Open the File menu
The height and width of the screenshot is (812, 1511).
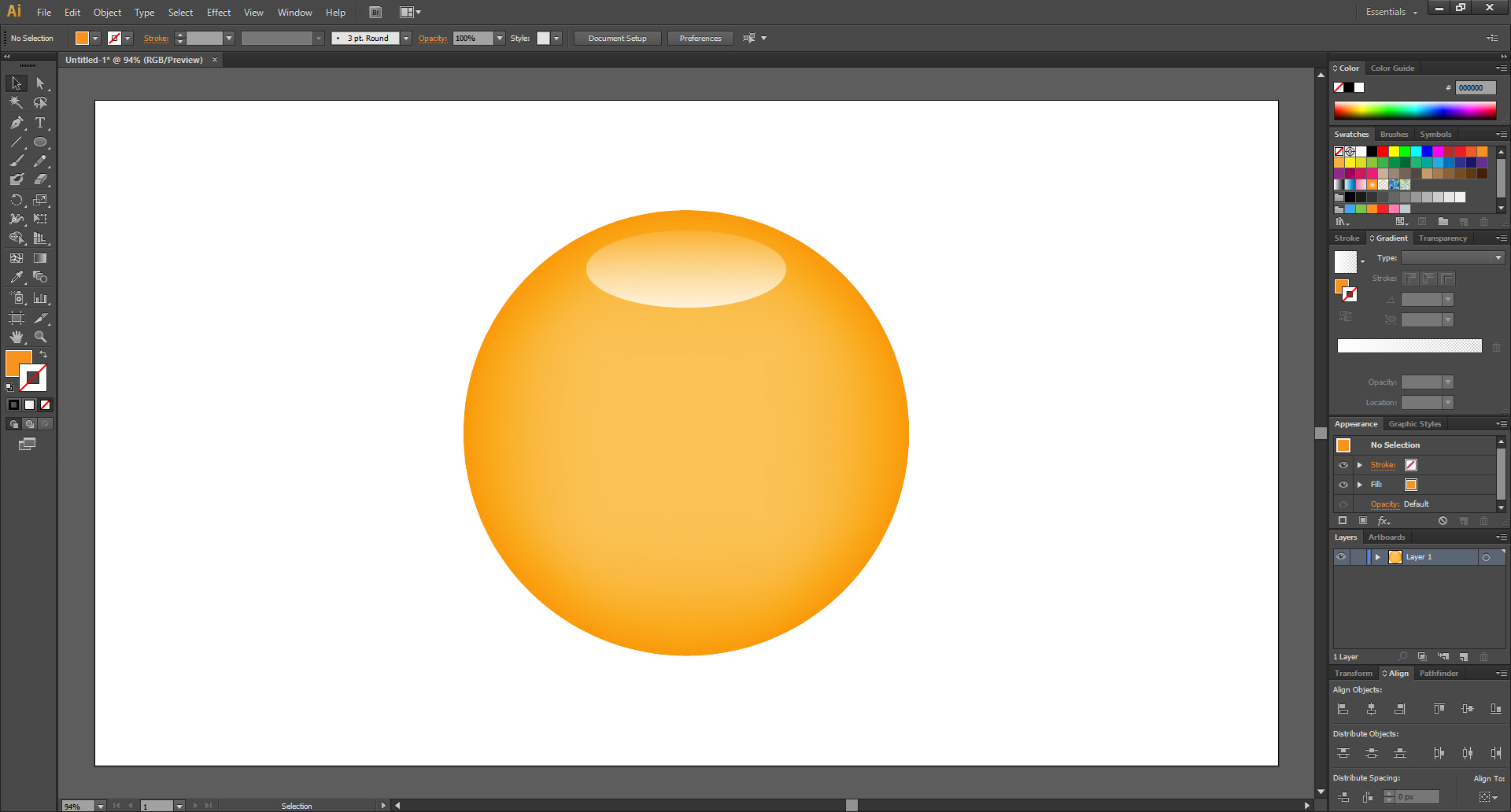tap(44, 13)
